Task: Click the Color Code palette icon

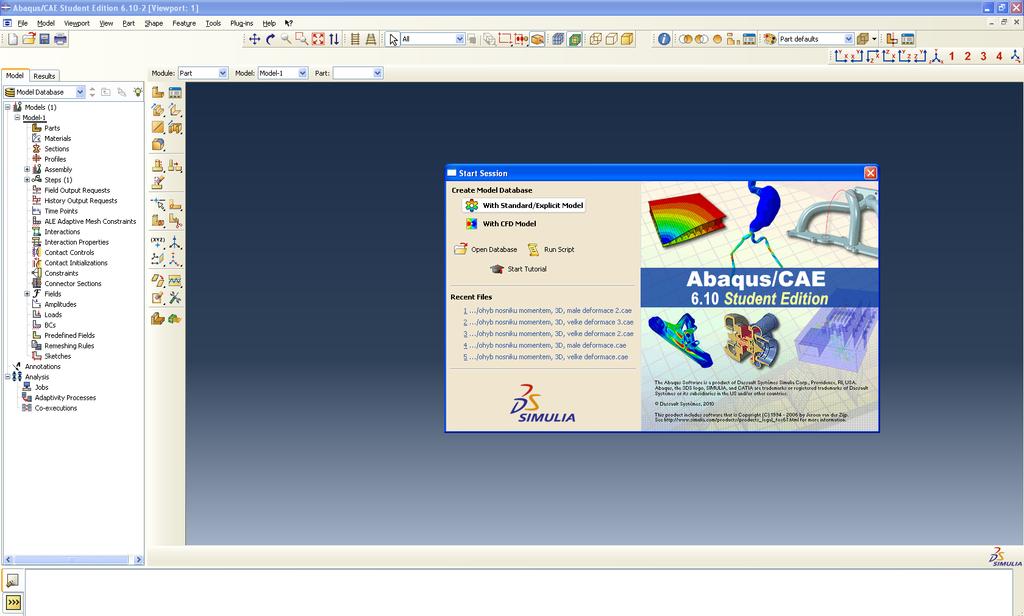Action: click(x=770, y=39)
